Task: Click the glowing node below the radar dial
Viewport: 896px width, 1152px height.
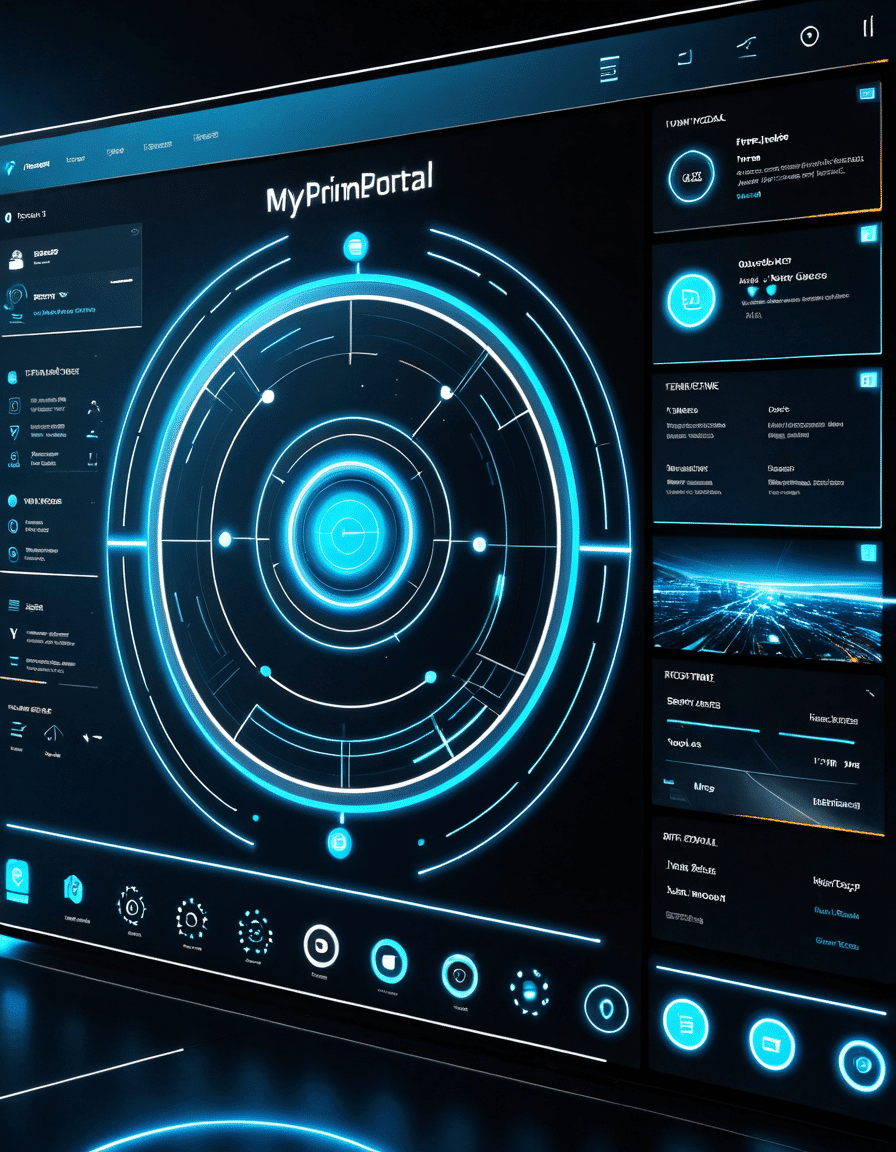Action: 339,842
